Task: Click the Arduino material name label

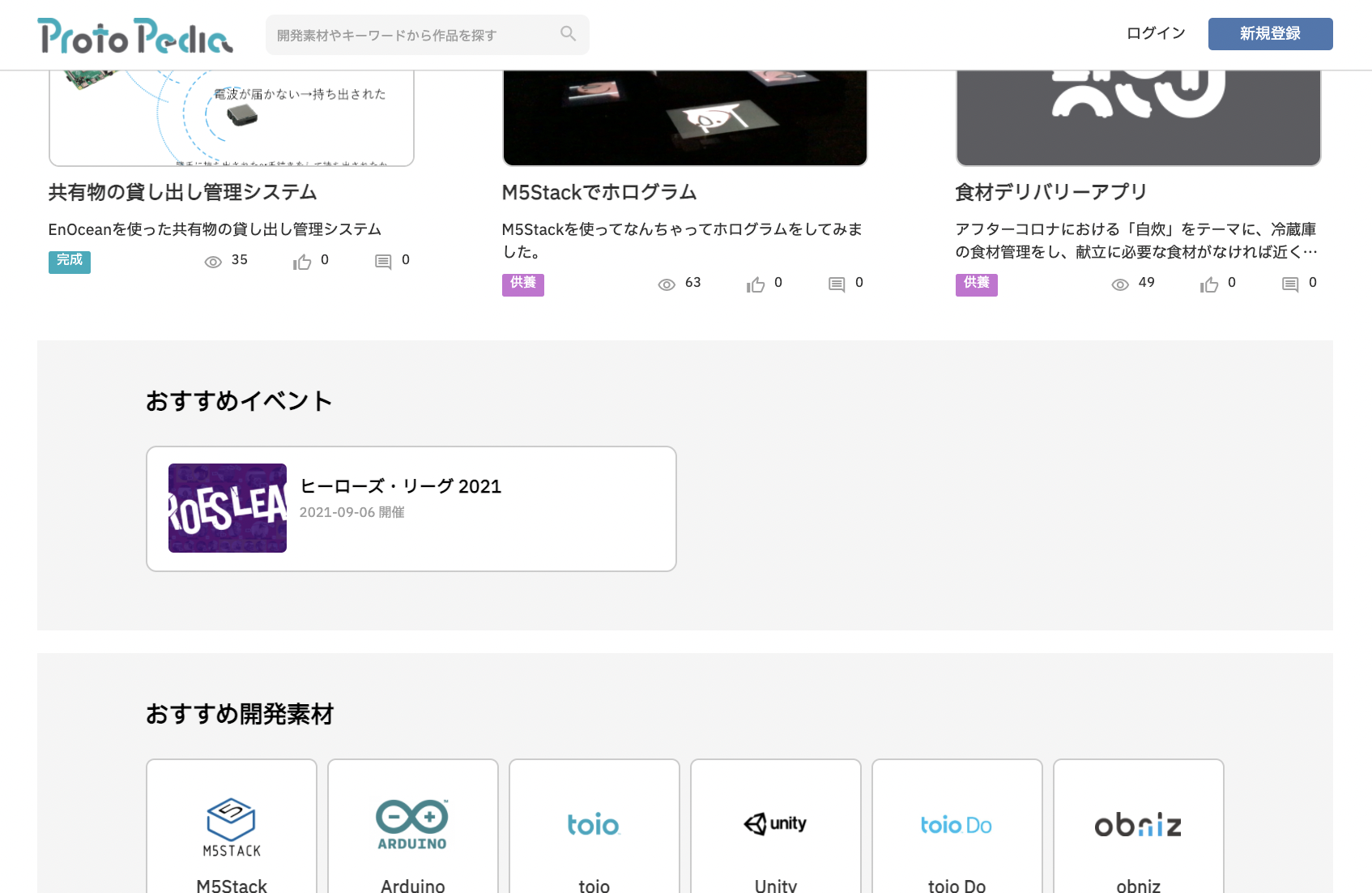Action: [413, 885]
